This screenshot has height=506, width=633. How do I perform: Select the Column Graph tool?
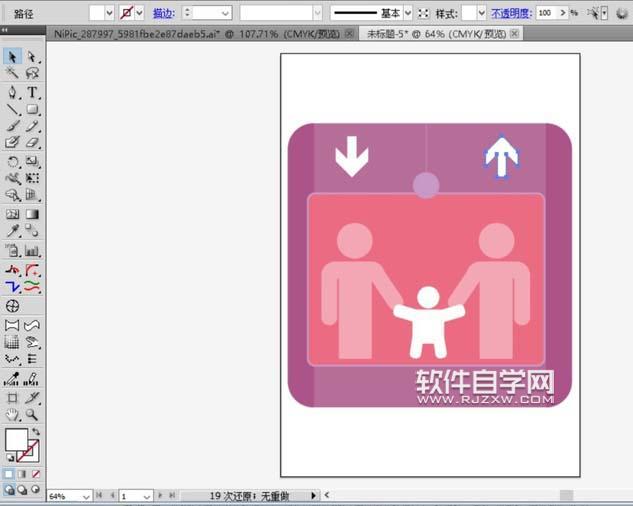(x=32, y=251)
